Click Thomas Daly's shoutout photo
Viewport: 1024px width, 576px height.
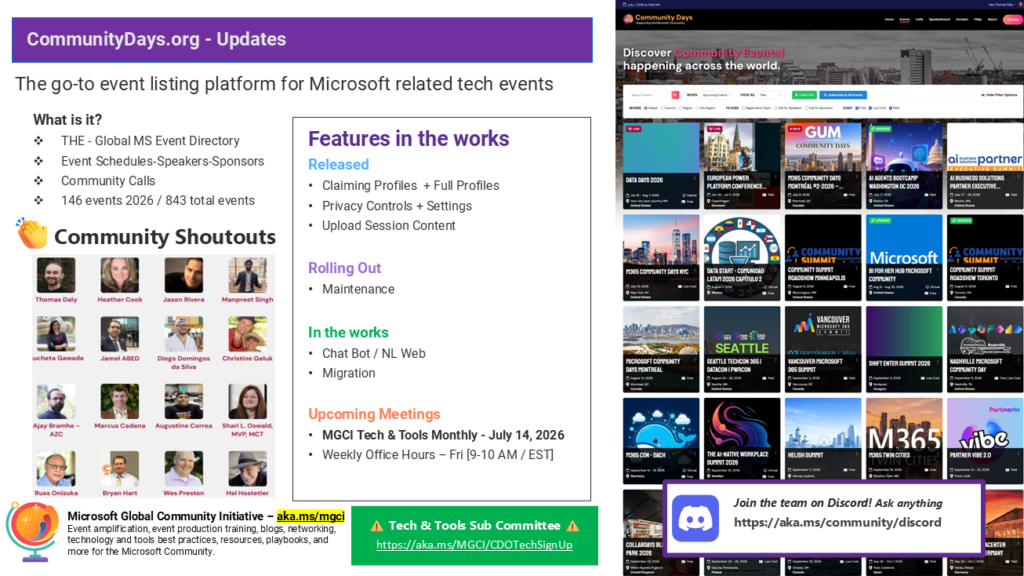click(x=56, y=275)
